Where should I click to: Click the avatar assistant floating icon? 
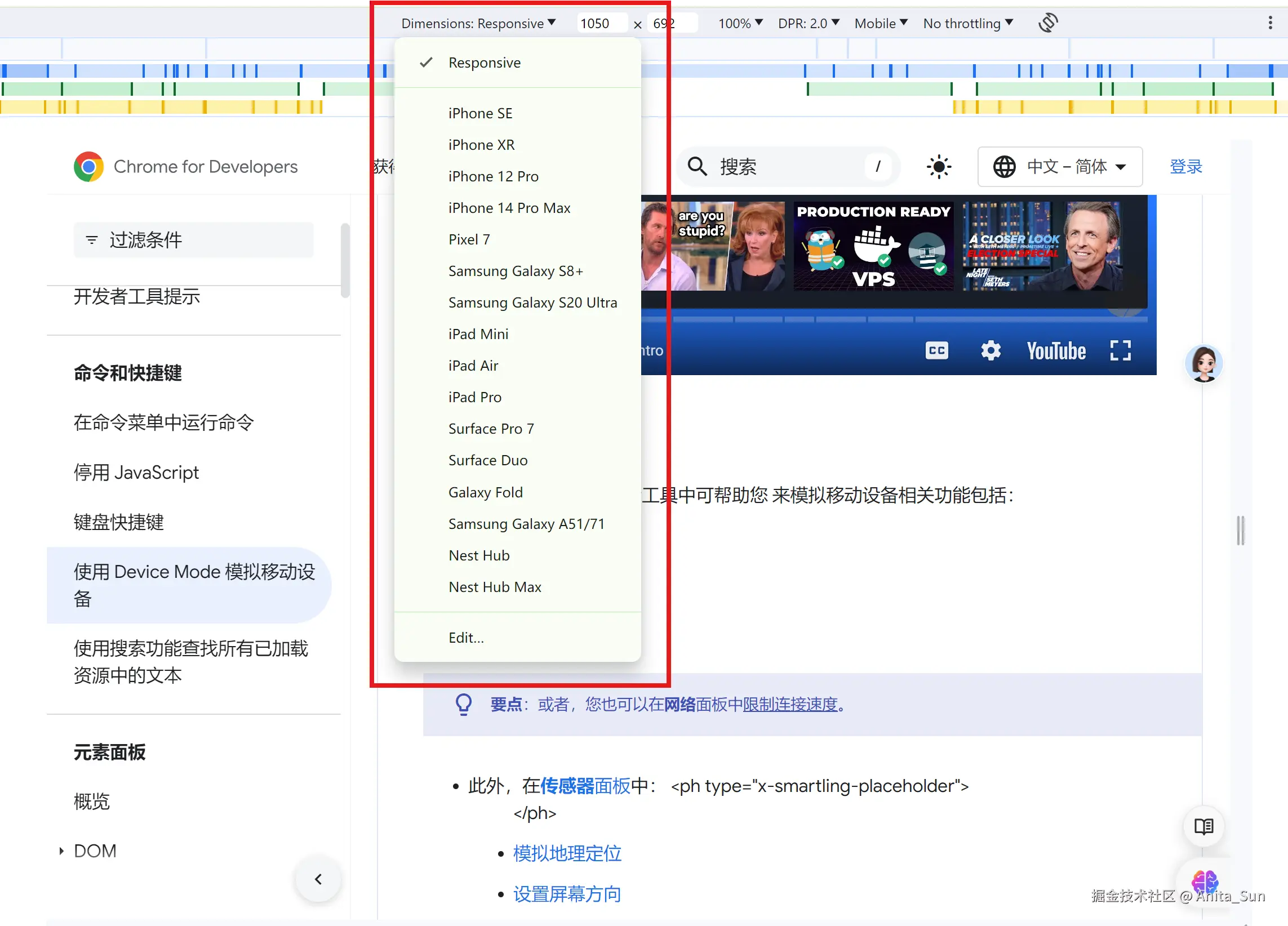click(1203, 363)
